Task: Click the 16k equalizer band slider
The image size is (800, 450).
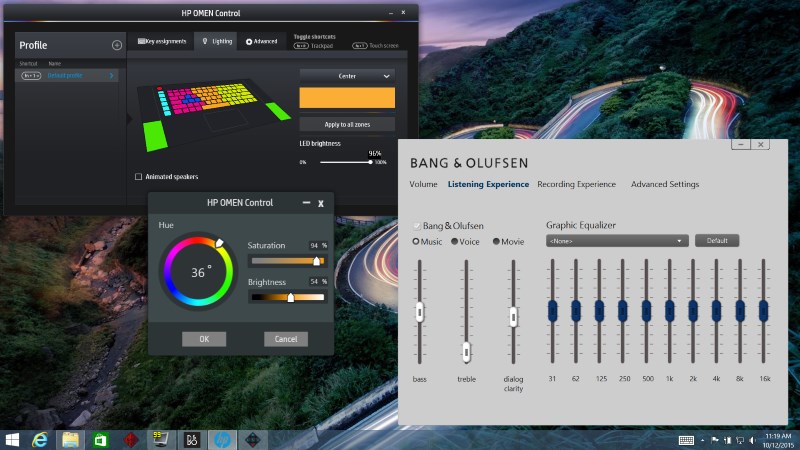Action: (763, 311)
